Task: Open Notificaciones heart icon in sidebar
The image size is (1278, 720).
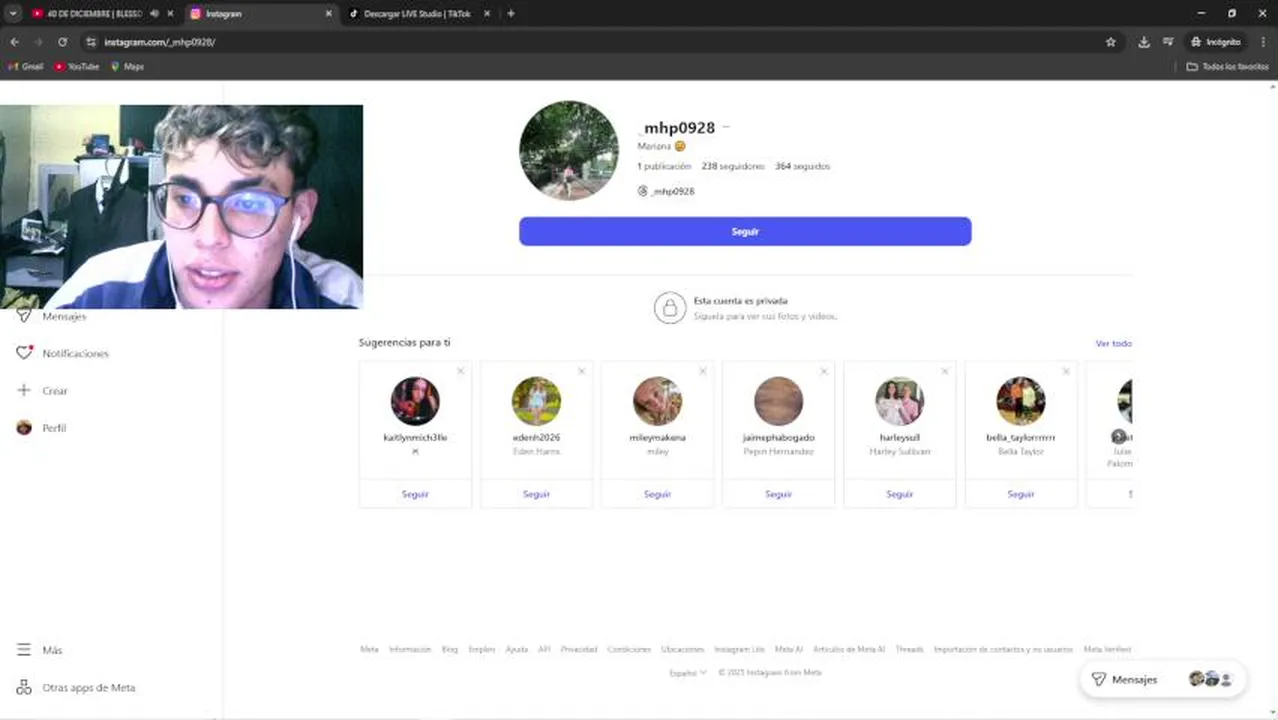Action: (x=24, y=353)
